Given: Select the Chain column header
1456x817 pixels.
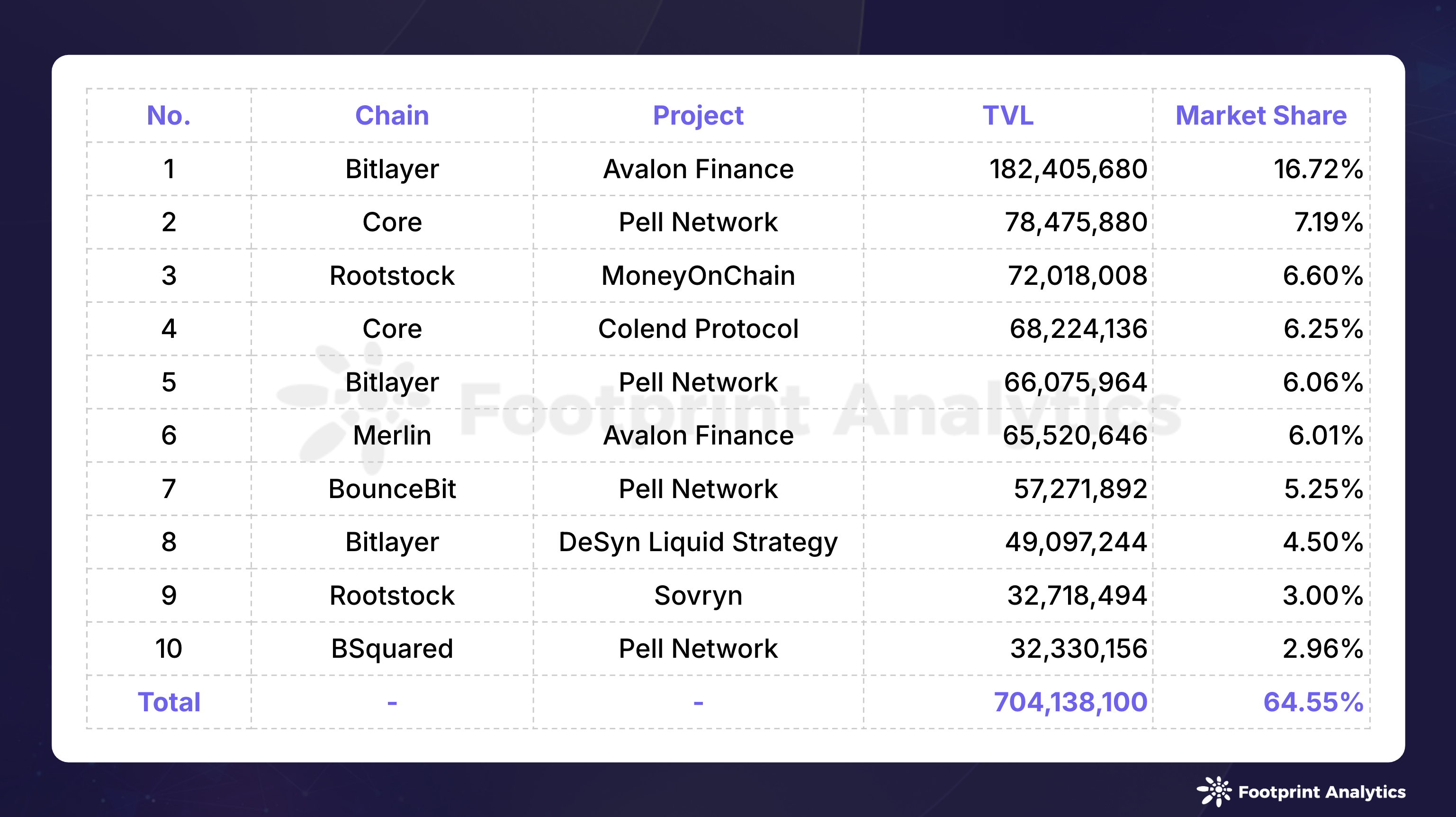Looking at the screenshot, I should pos(392,115).
